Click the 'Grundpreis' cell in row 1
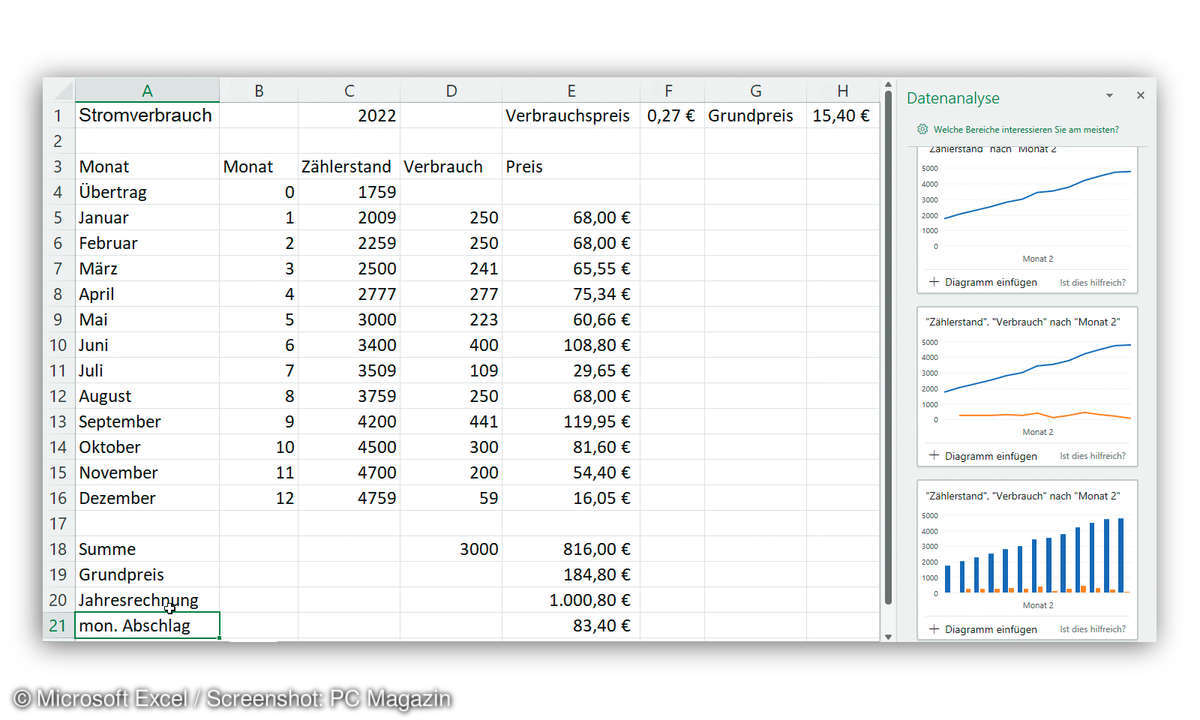 [755, 115]
